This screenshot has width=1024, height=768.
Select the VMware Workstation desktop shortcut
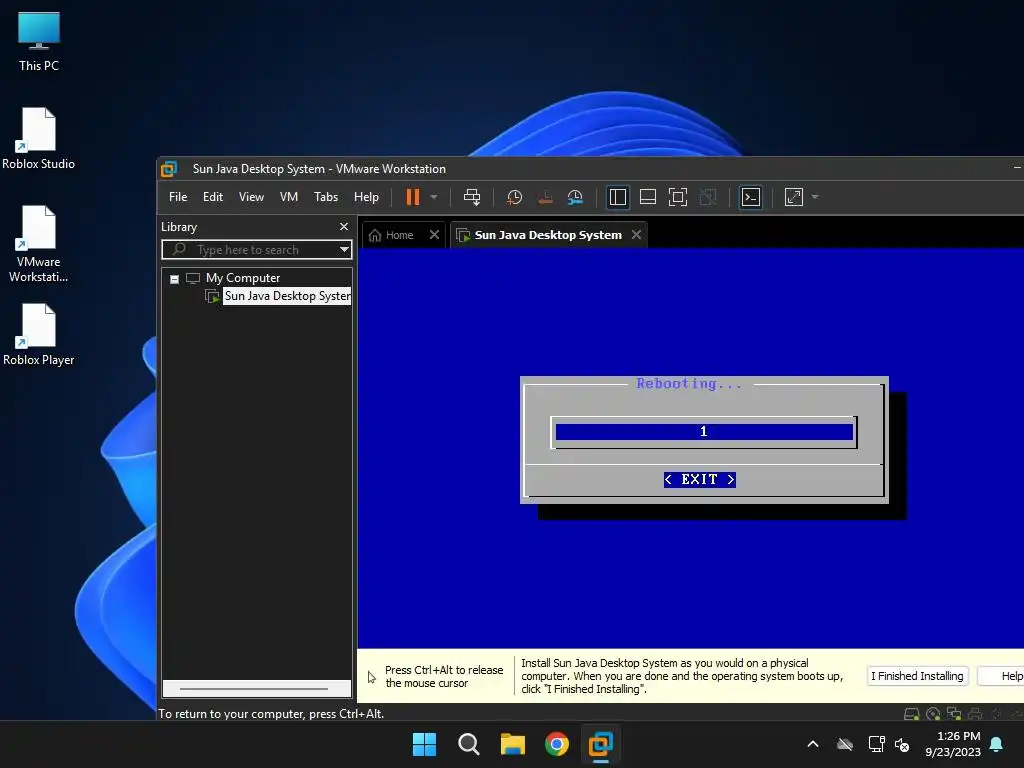39,244
